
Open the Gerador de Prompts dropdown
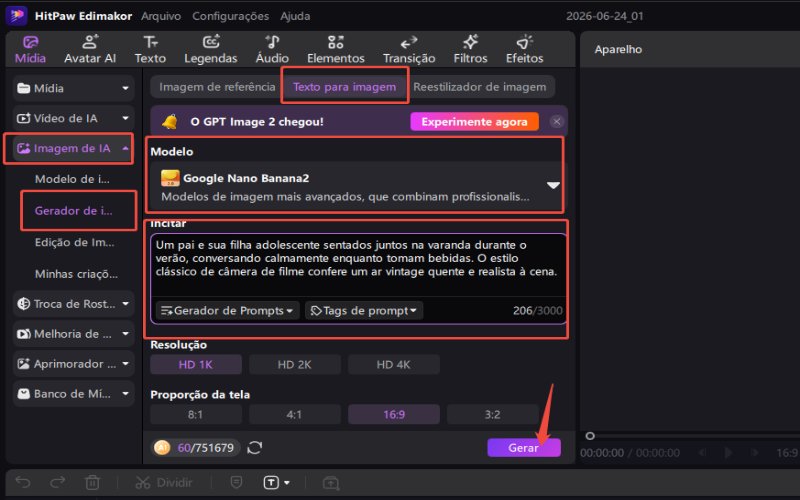[228, 311]
